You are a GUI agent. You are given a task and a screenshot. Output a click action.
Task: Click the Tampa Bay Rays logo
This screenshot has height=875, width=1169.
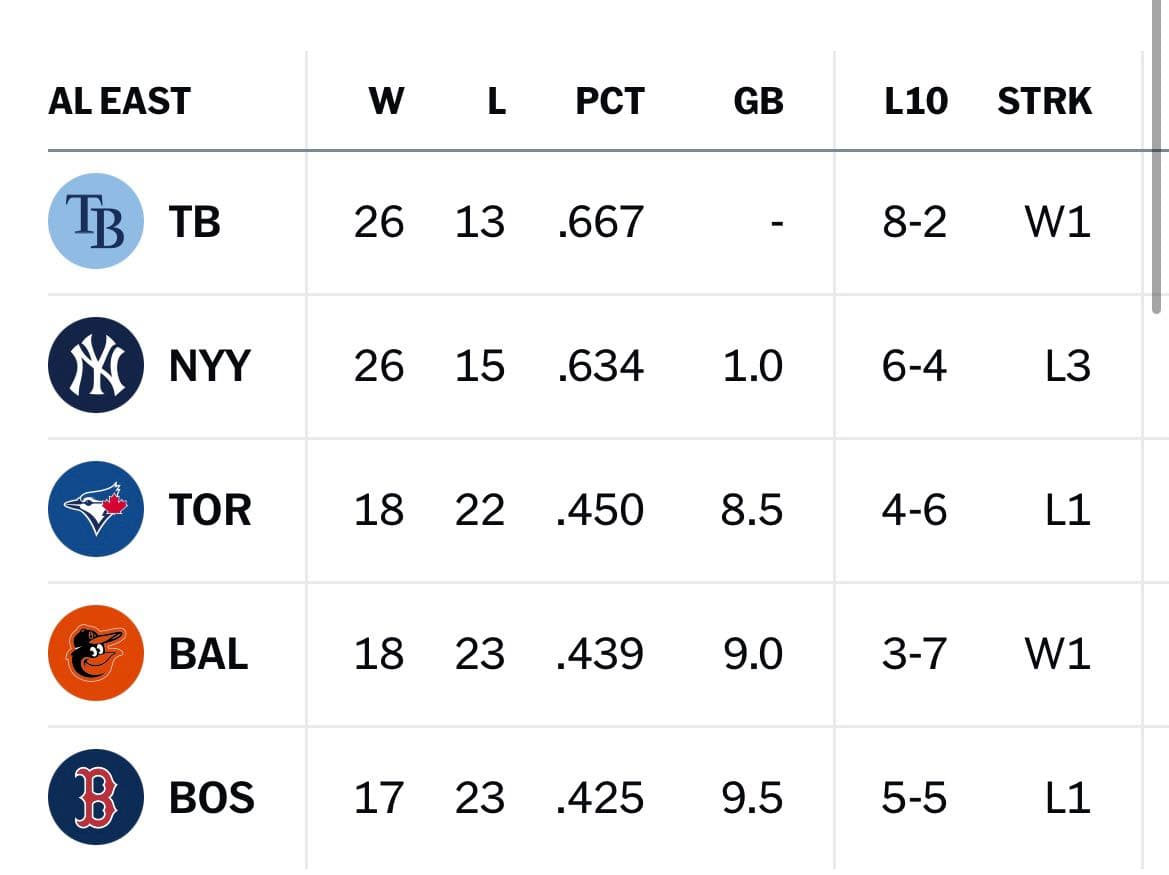[x=95, y=221]
